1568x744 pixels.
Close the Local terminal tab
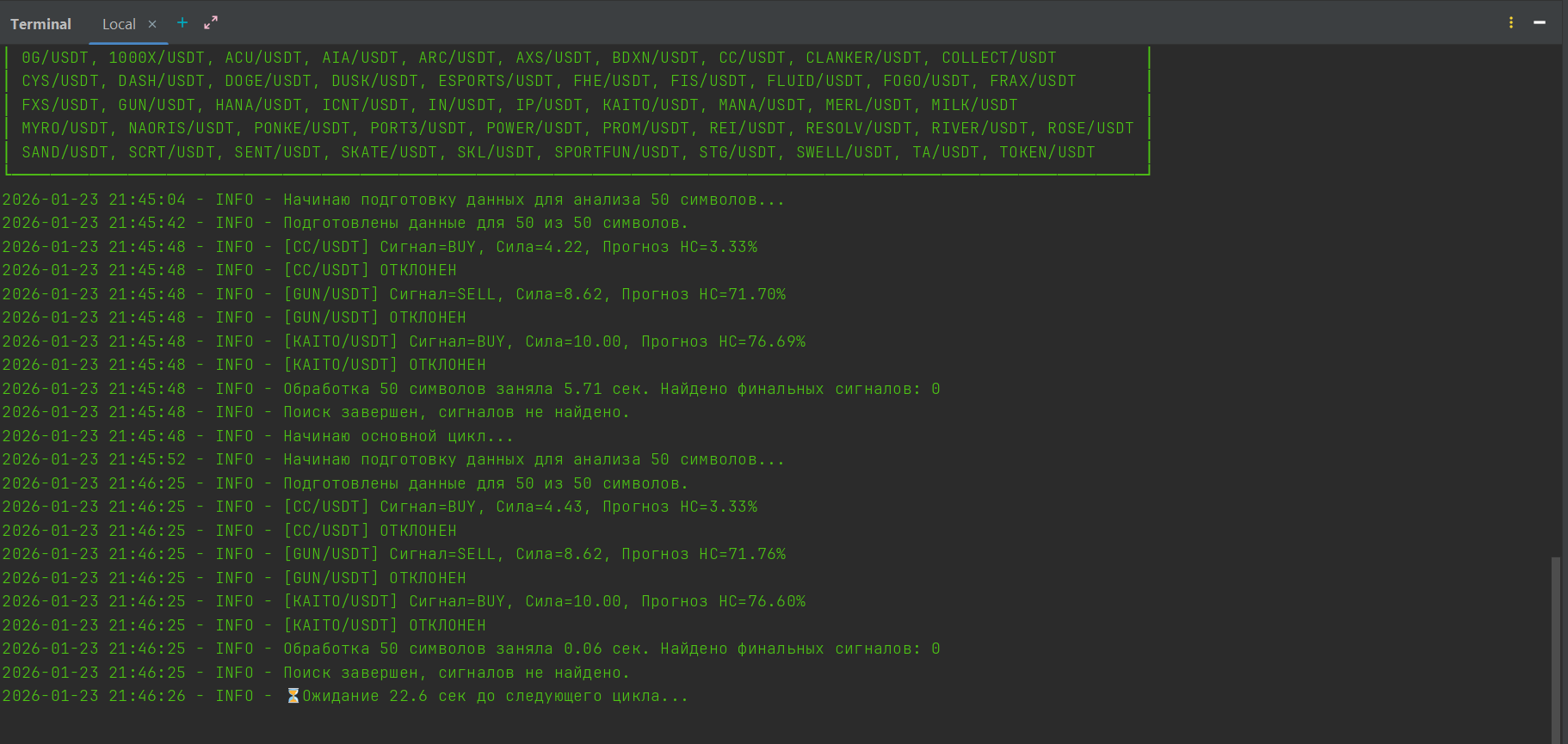pos(152,24)
